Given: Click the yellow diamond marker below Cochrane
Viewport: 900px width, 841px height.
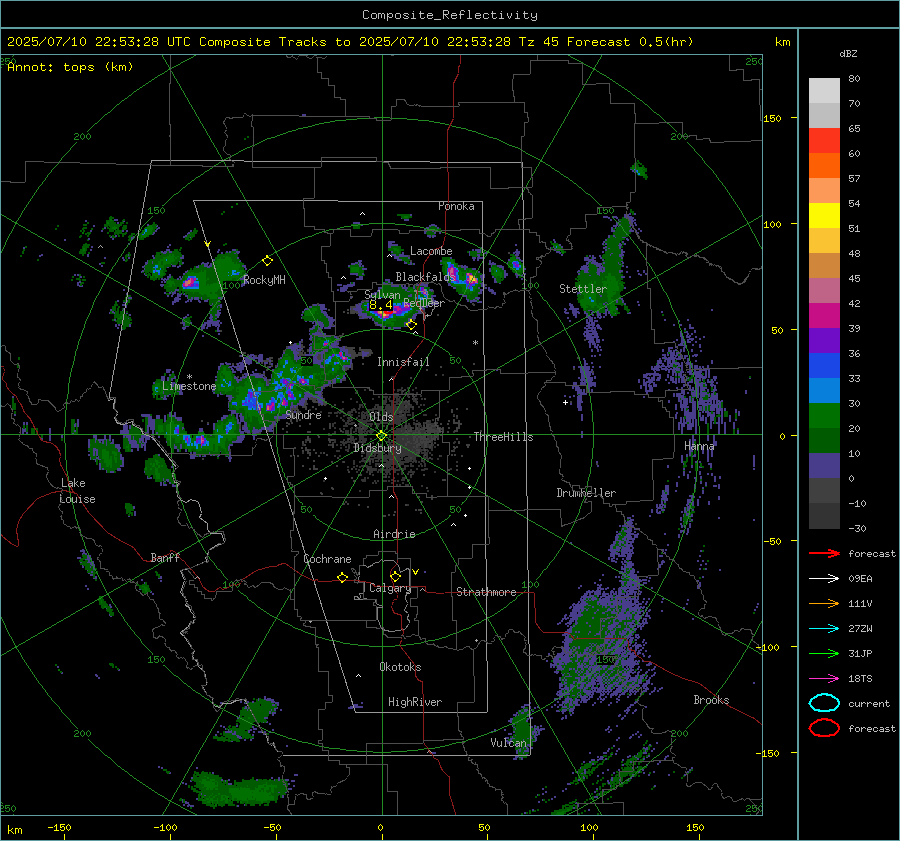Looking at the screenshot, I should (343, 578).
